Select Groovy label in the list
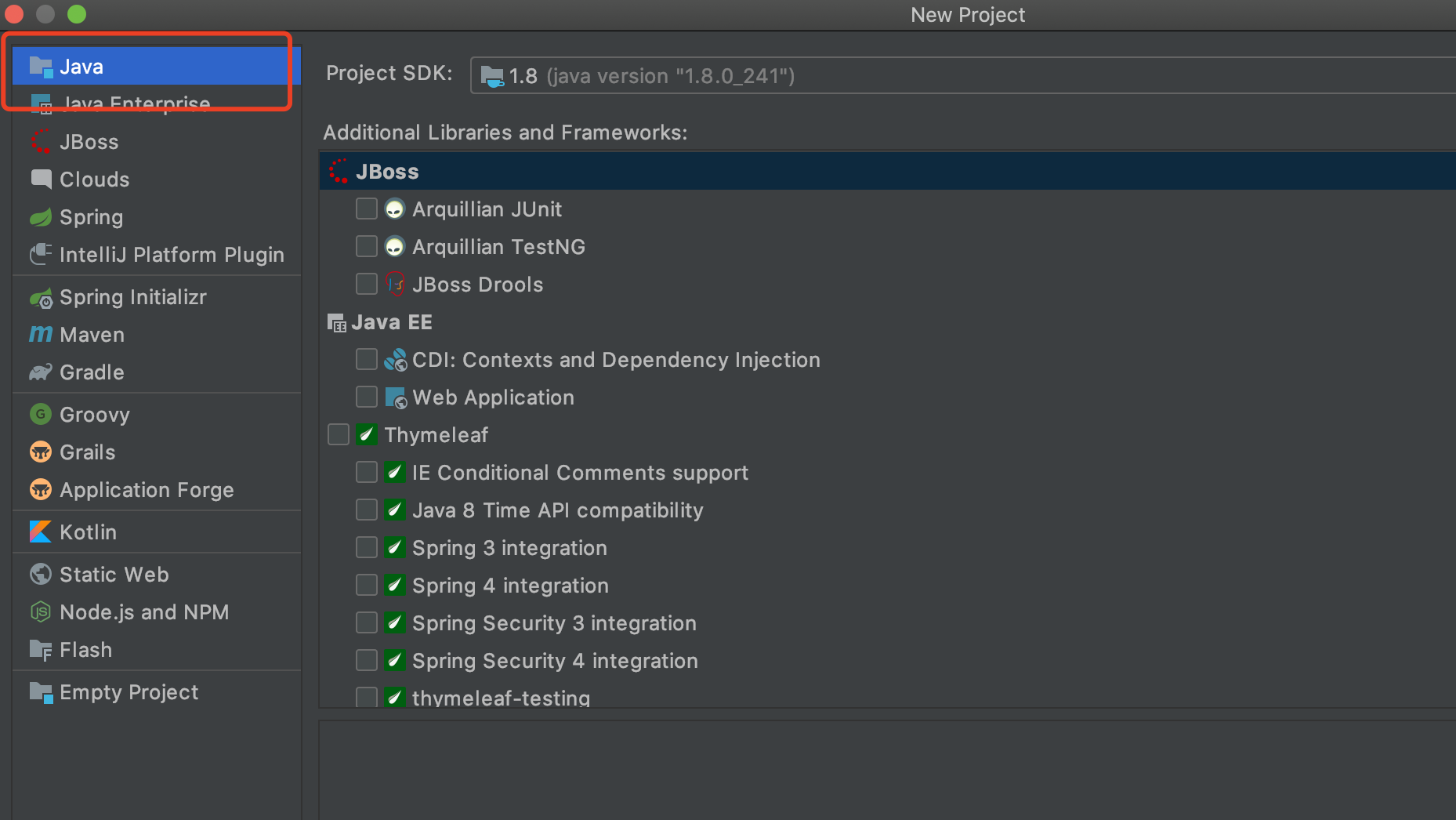Viewport: 1456px width, 820px height. (95, 415)
